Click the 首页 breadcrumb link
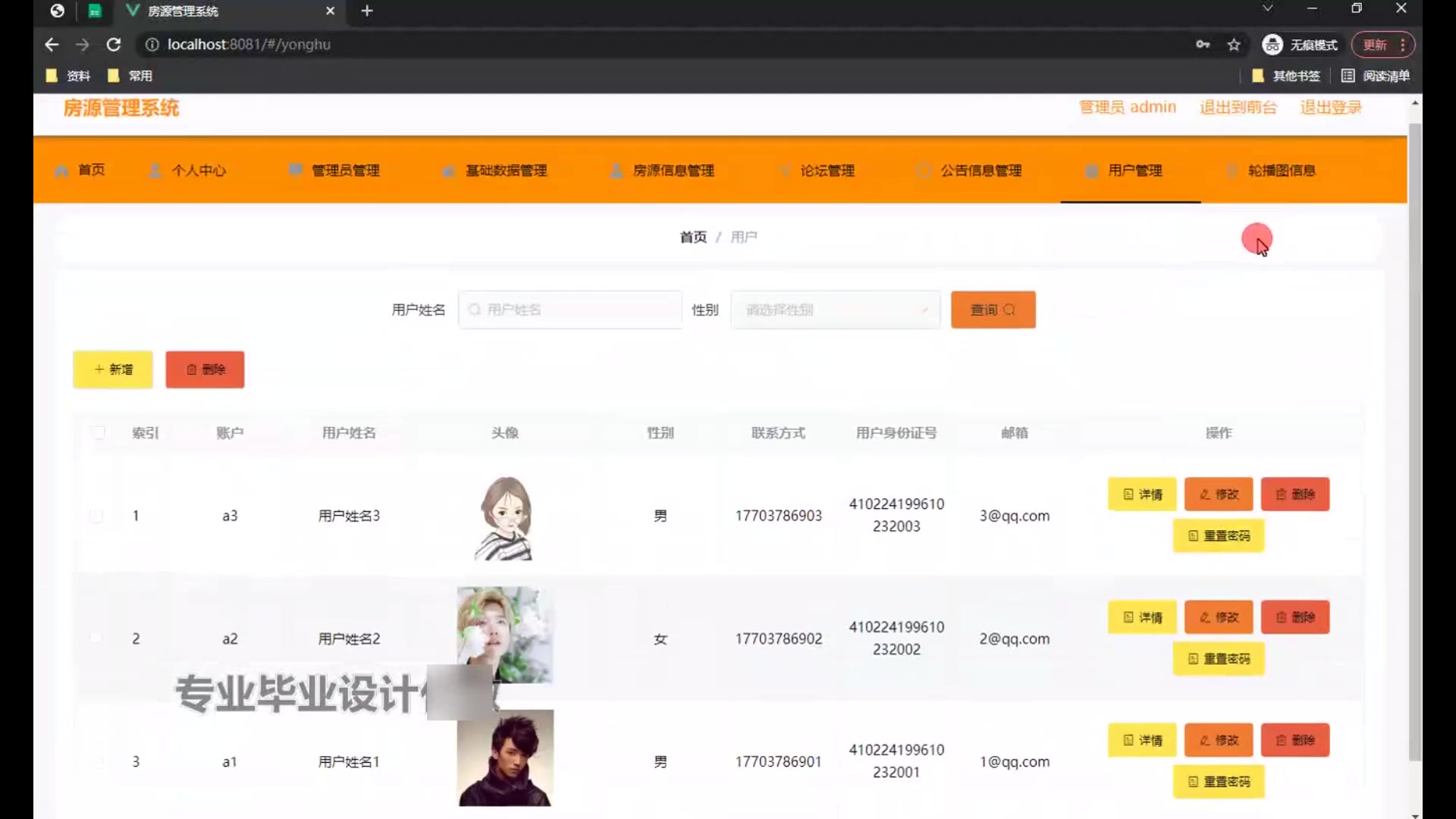Image resolution: width=1456 pixels, height=819 pixels. pos(693,237)
